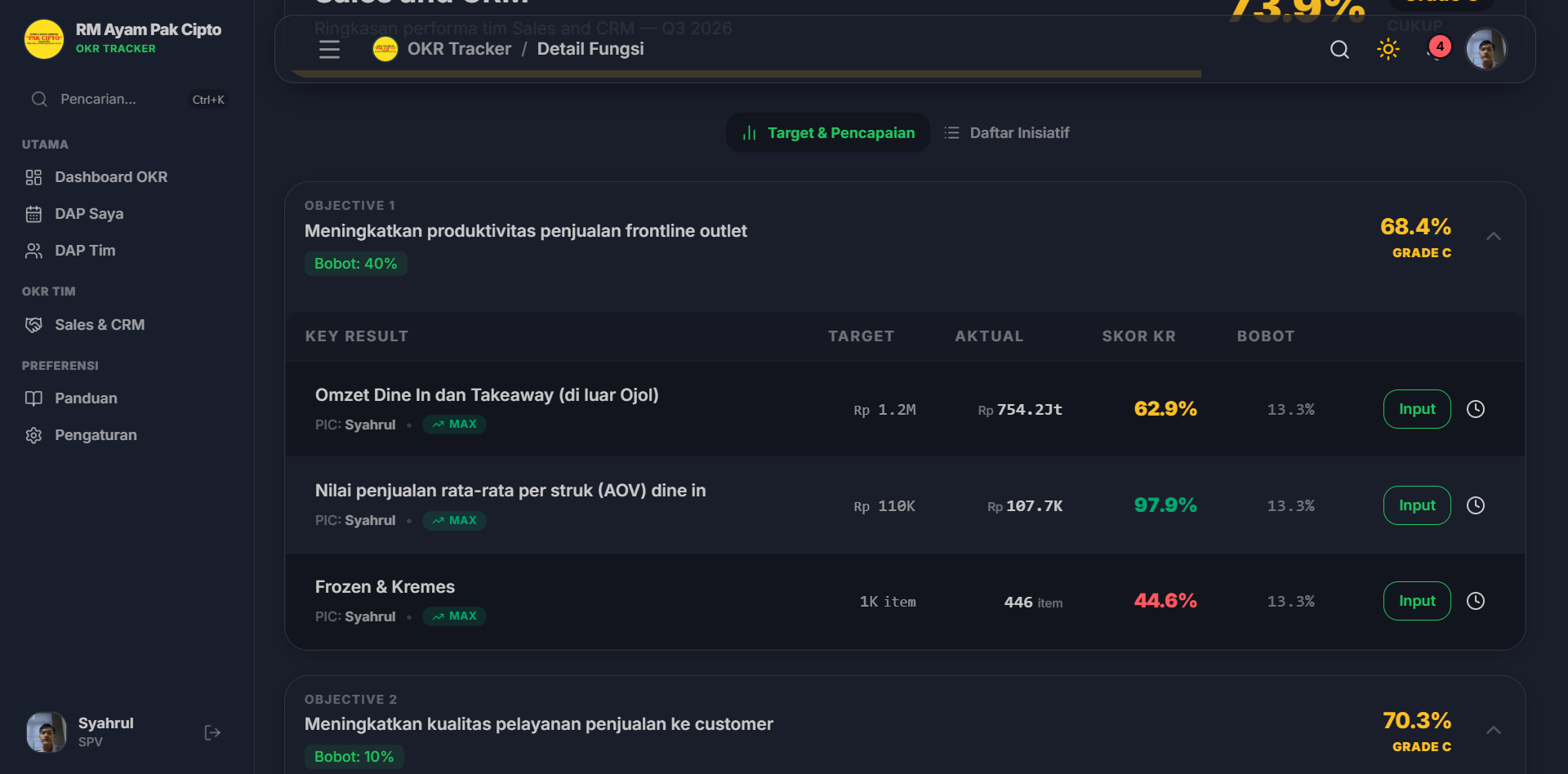The image size is (1568, 774).
Task: Open Pengaturan menu item
Action: [127, 435]
